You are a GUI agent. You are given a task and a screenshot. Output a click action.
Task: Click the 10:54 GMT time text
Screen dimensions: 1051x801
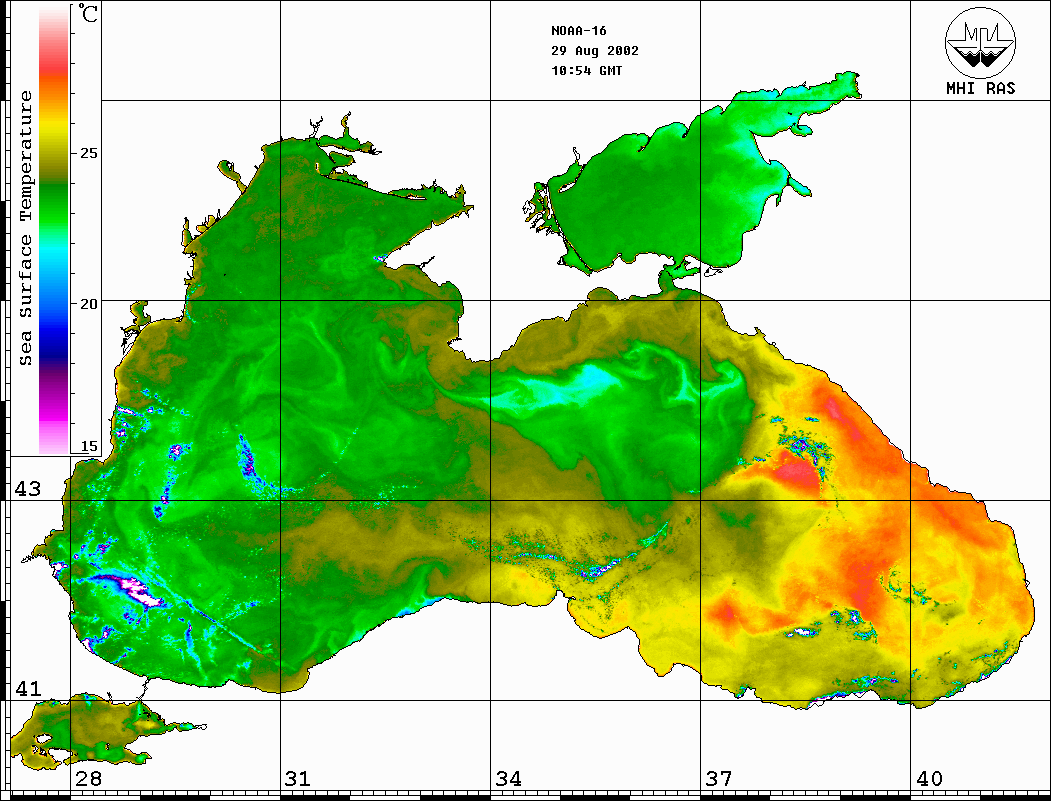coord(586,70)
